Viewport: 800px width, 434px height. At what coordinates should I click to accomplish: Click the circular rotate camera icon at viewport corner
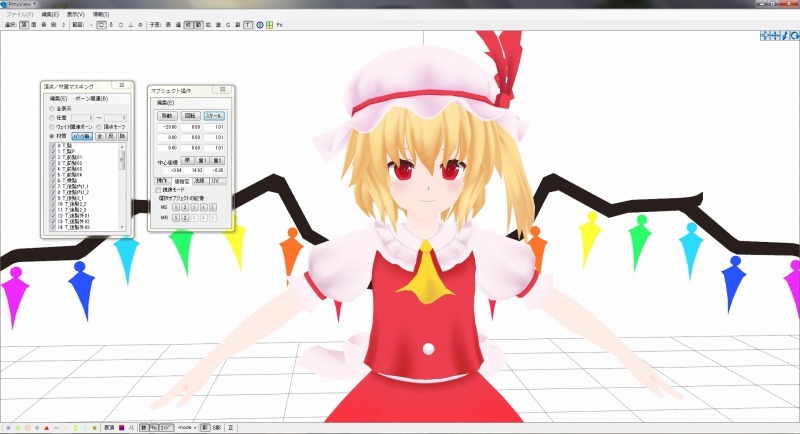coord(795,36)
